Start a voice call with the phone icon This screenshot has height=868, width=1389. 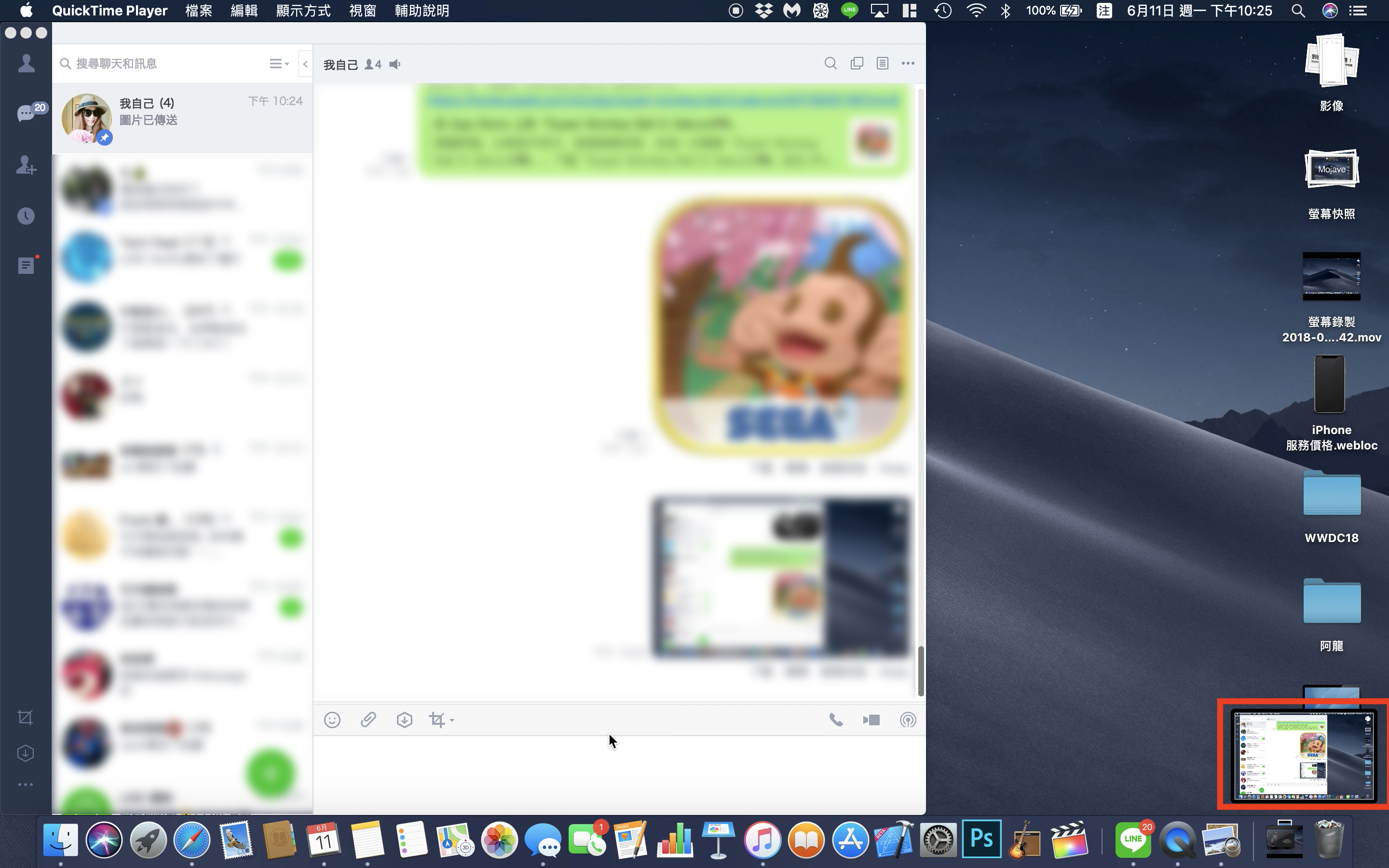[836, 720]
